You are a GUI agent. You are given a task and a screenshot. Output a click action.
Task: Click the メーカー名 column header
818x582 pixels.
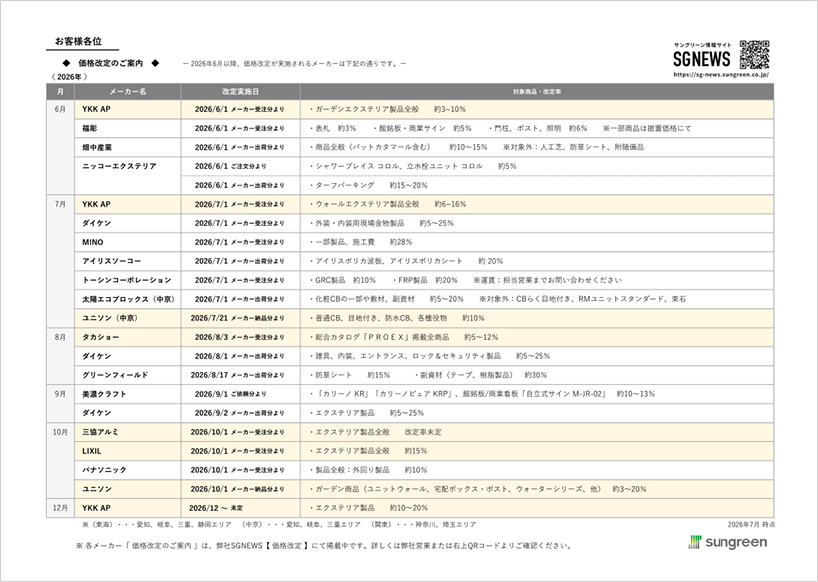click(x=128, y=92)
